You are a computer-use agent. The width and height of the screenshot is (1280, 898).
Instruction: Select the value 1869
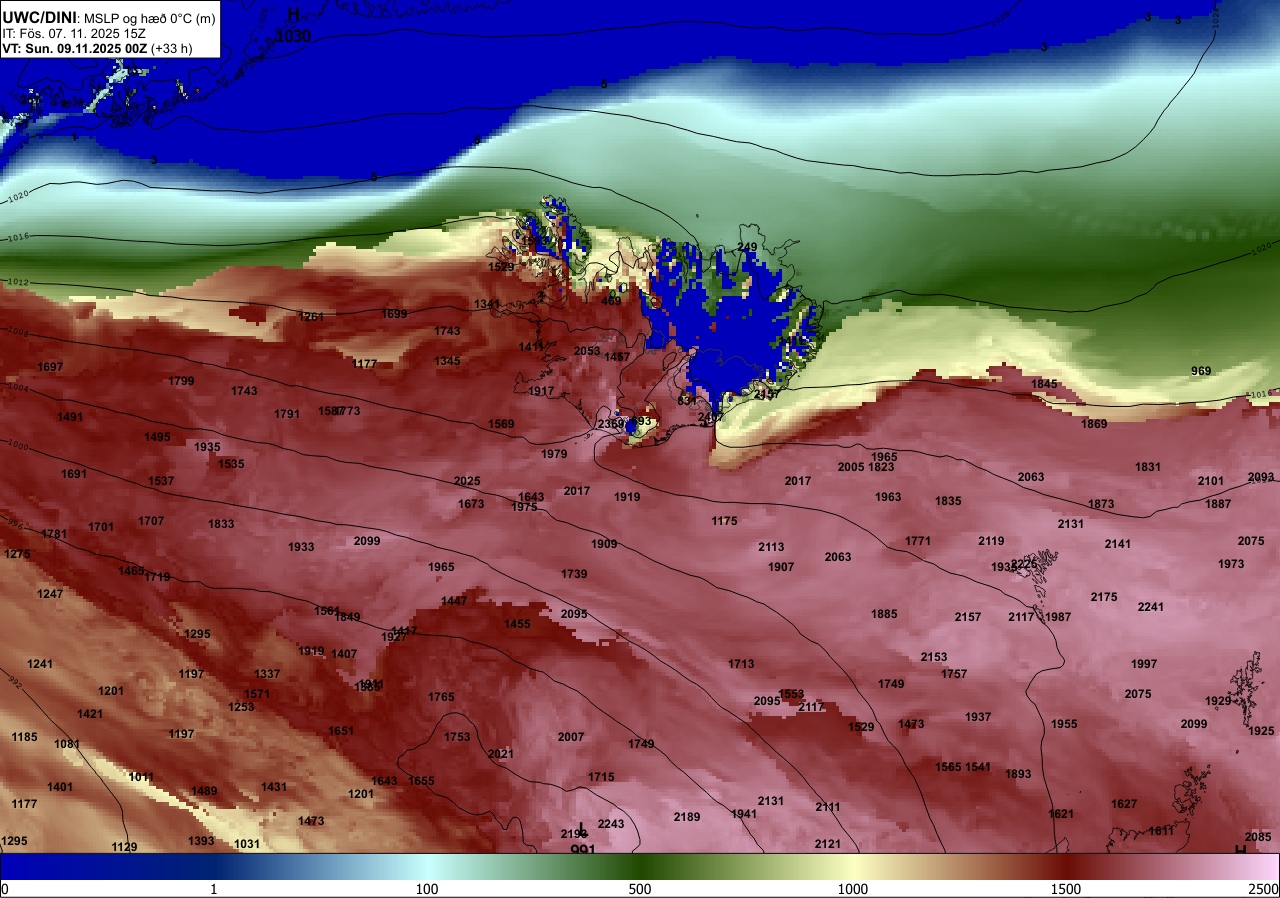click(x=1094, y=424)
